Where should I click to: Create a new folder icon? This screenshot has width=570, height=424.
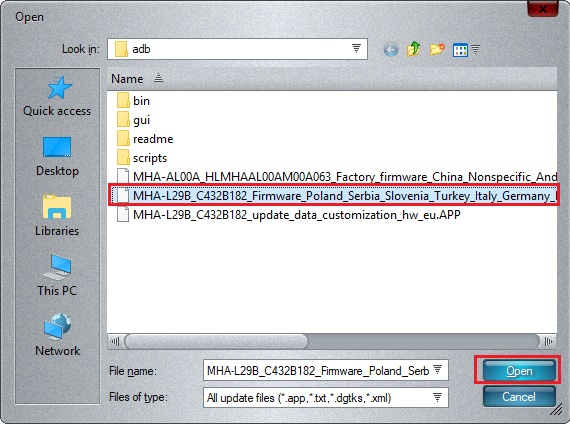(437, 49)
